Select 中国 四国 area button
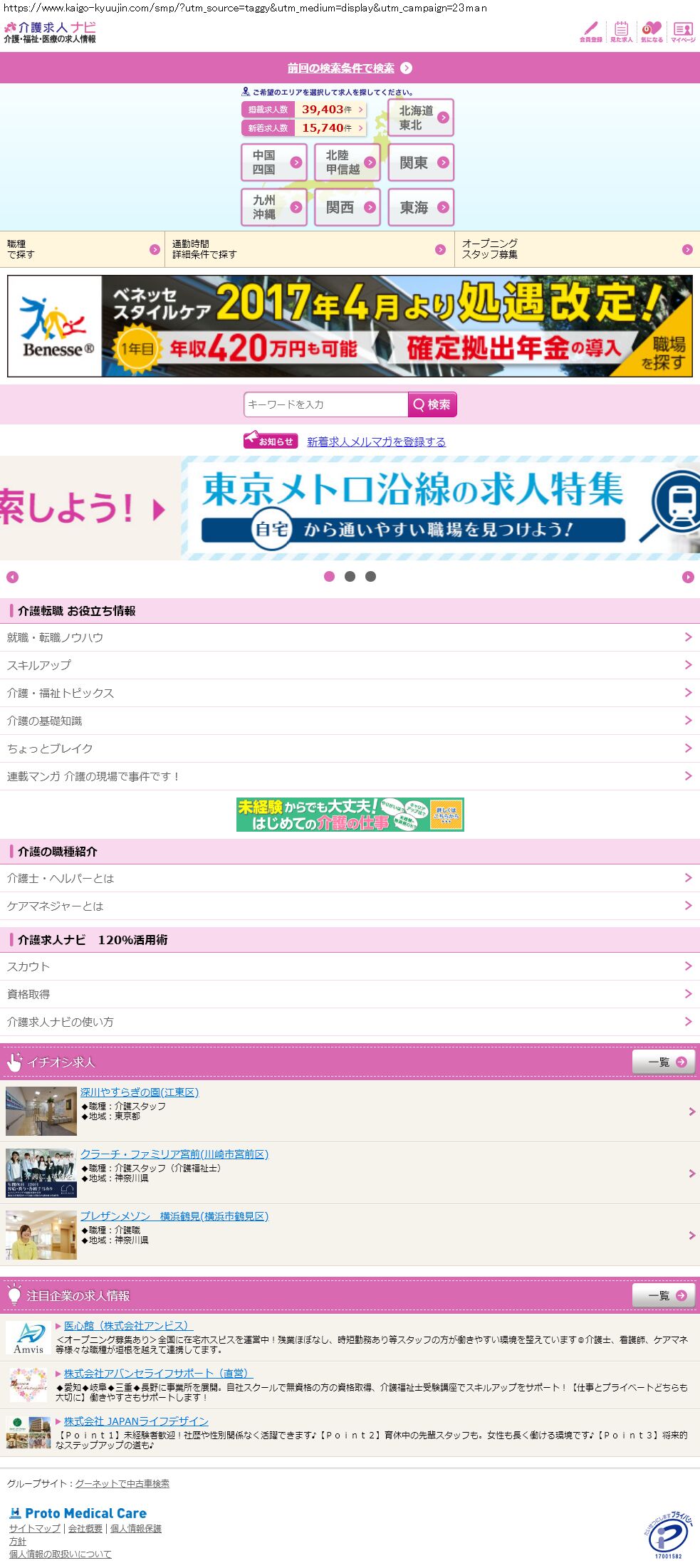Screen dimensions: 700x1568 pos(274,162)
